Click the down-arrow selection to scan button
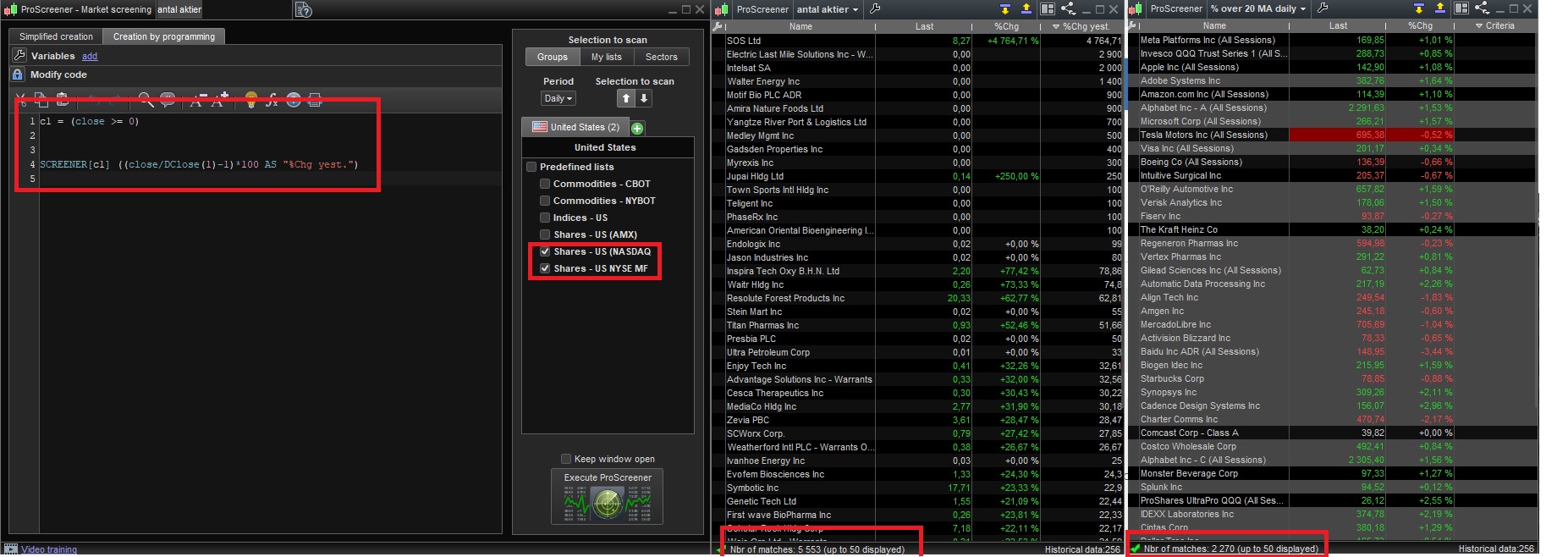The width and height of the screenshot is (1568, 557). tap(644, 98)
